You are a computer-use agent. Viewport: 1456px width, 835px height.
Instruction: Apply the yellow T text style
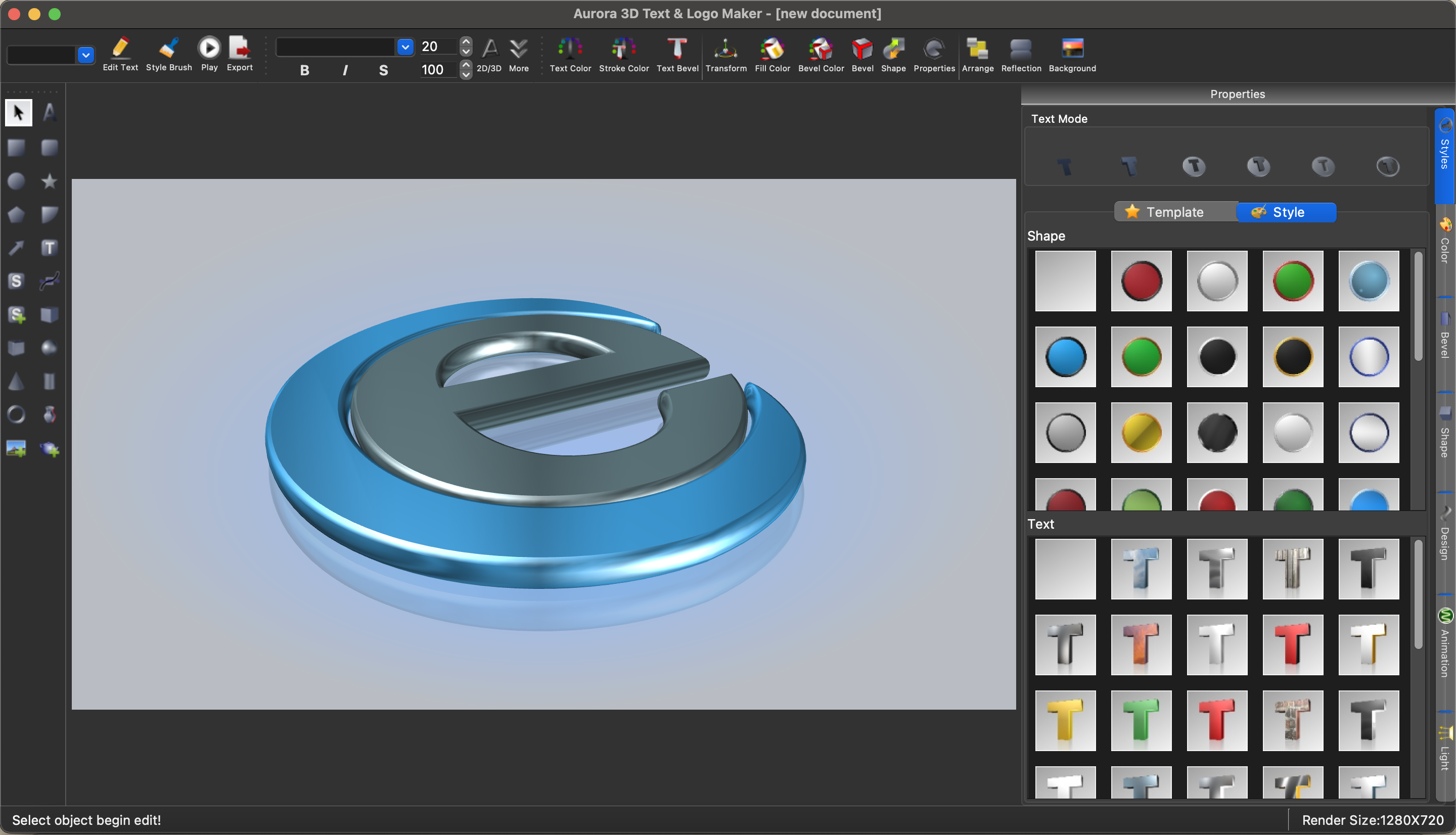click(1066, 721)
